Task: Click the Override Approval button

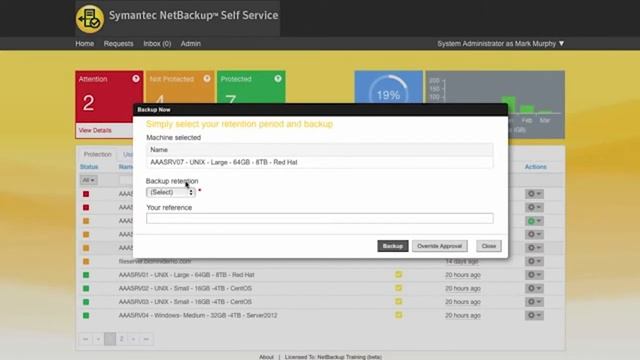Action: [x=440, y=246]
